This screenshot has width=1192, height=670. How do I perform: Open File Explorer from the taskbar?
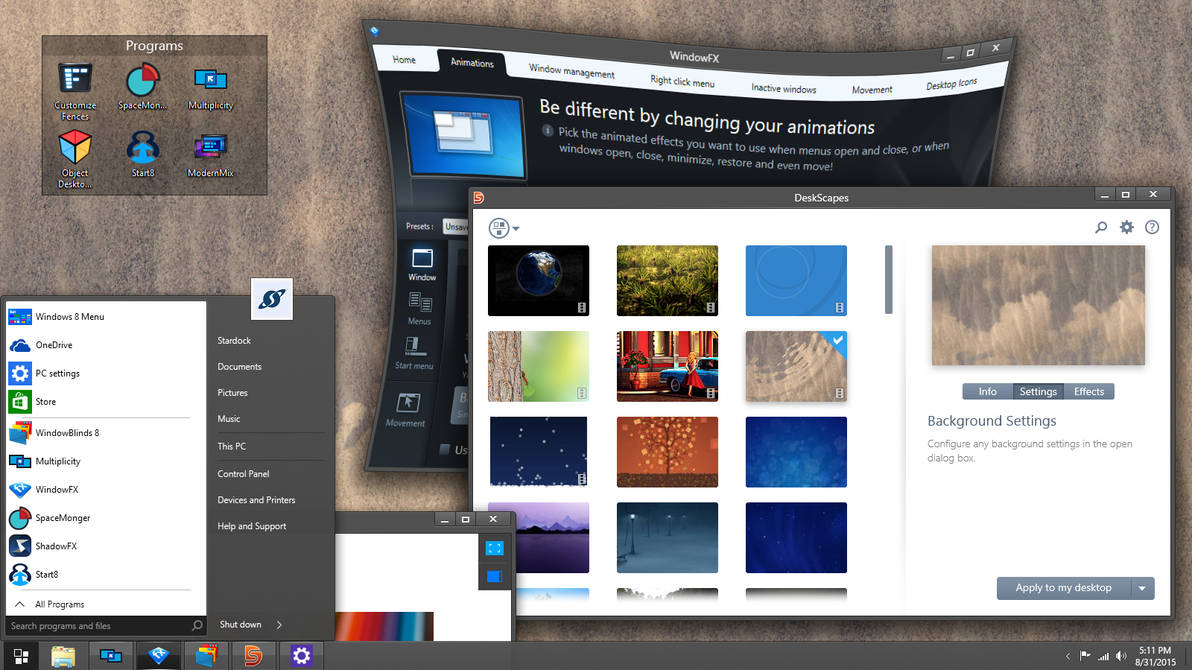click(x=63, y=656)
